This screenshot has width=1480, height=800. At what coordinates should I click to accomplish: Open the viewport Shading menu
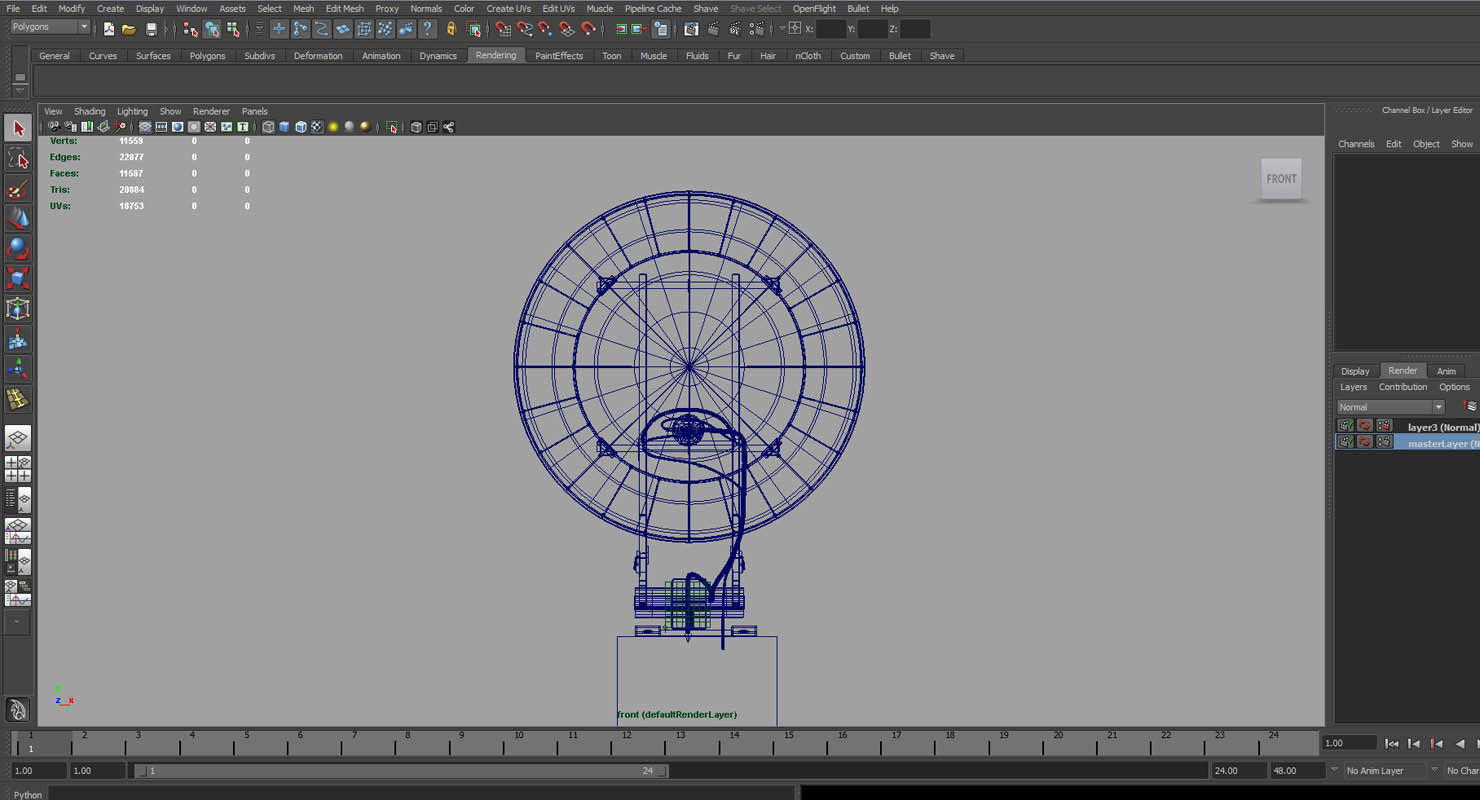[89, 111]
